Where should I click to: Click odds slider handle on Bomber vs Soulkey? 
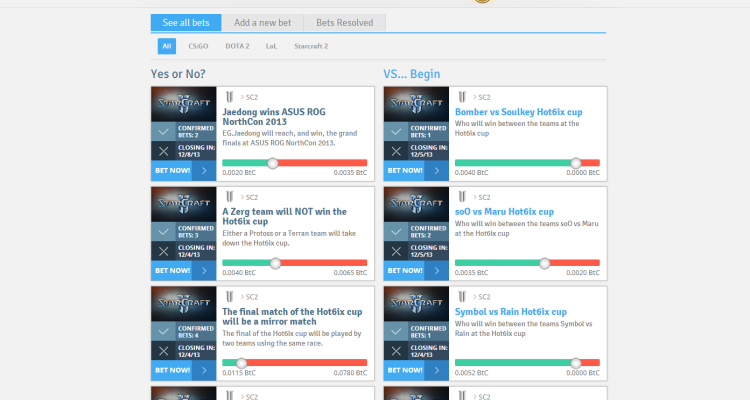[x=576, y=163]
